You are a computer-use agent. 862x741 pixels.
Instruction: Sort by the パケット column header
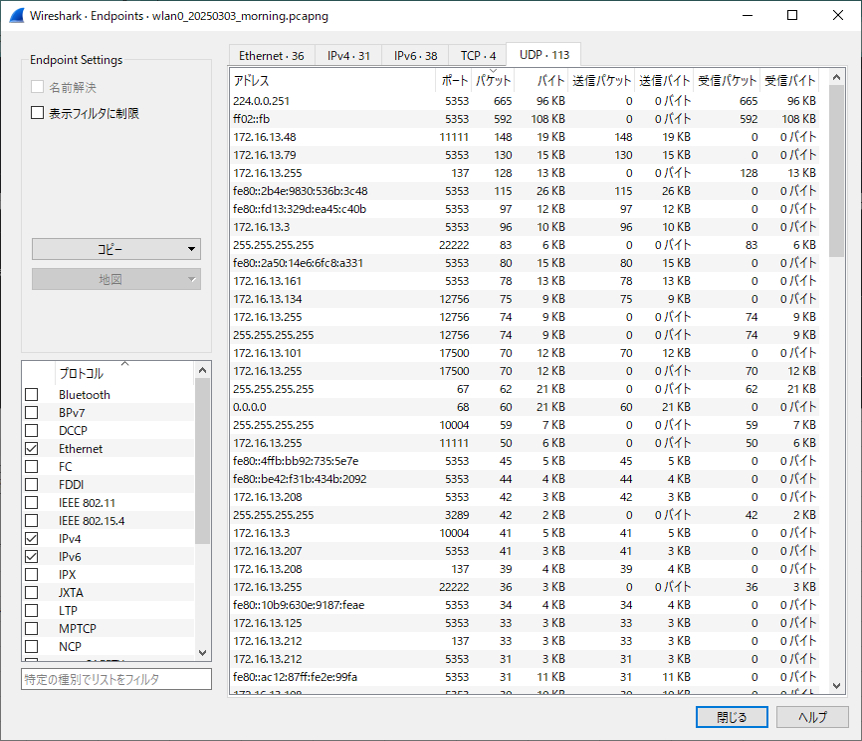pos(493,80)
